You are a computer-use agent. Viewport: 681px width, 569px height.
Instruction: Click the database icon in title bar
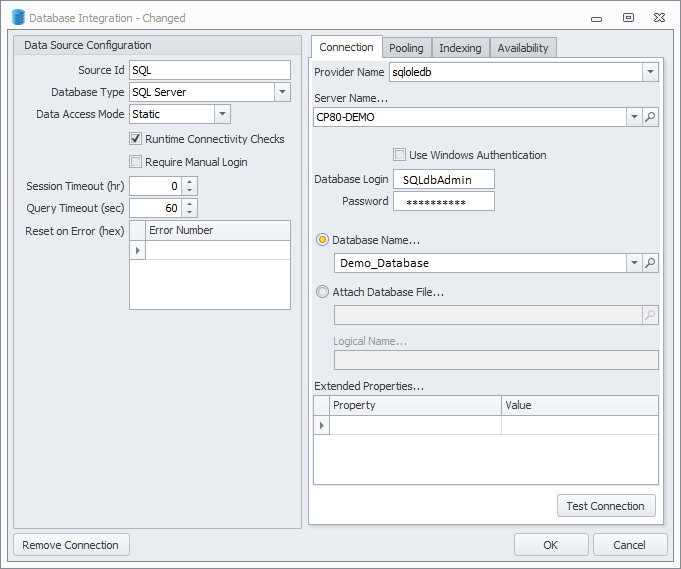(18, 17)
